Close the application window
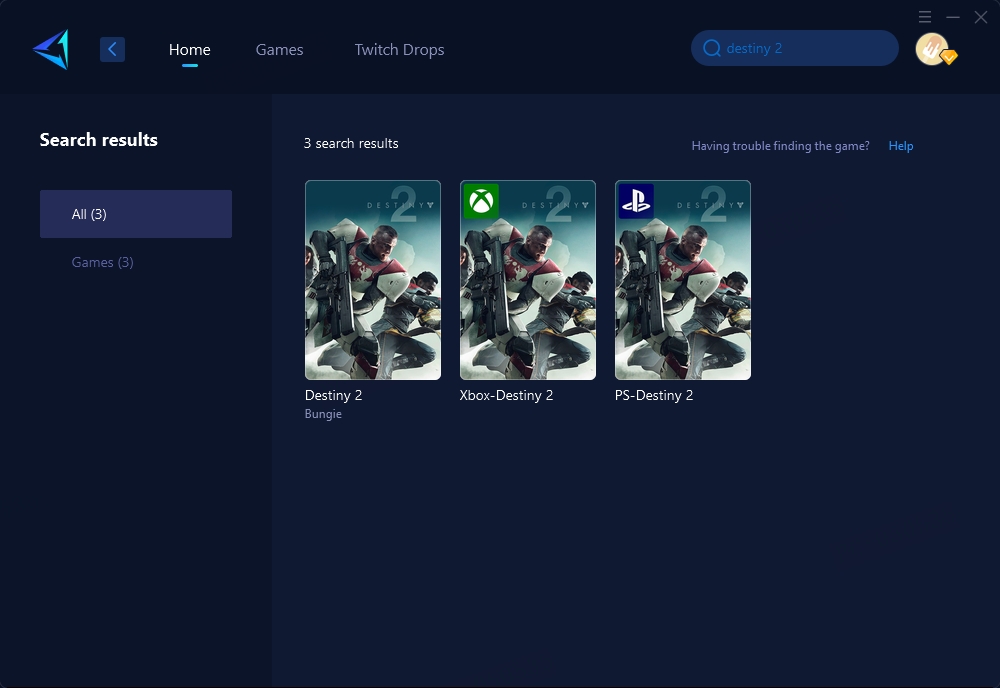This screenshot has height=688, width=1000. tap(981, 17)
